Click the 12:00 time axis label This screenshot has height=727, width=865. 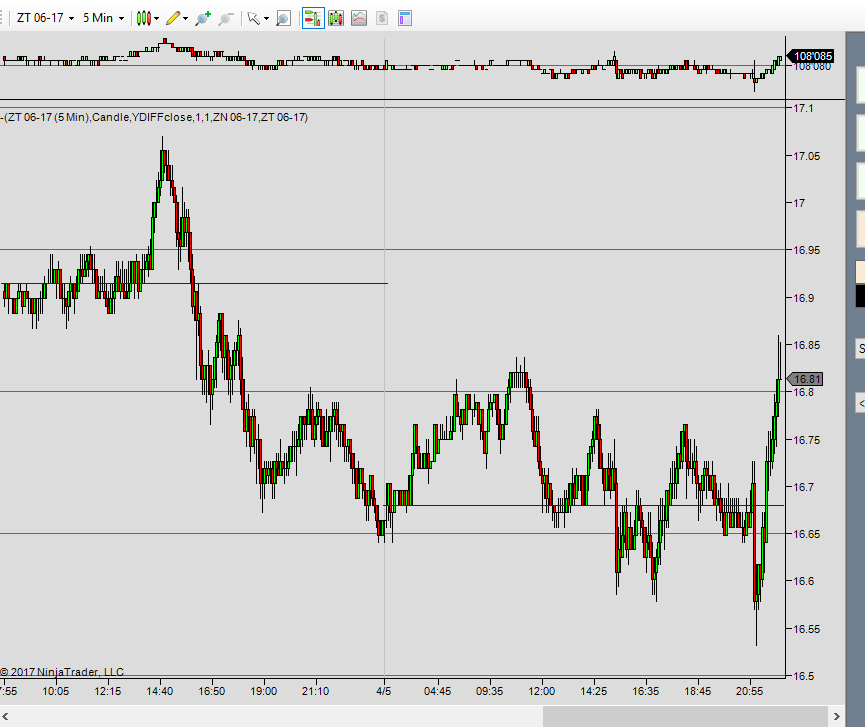542,691
